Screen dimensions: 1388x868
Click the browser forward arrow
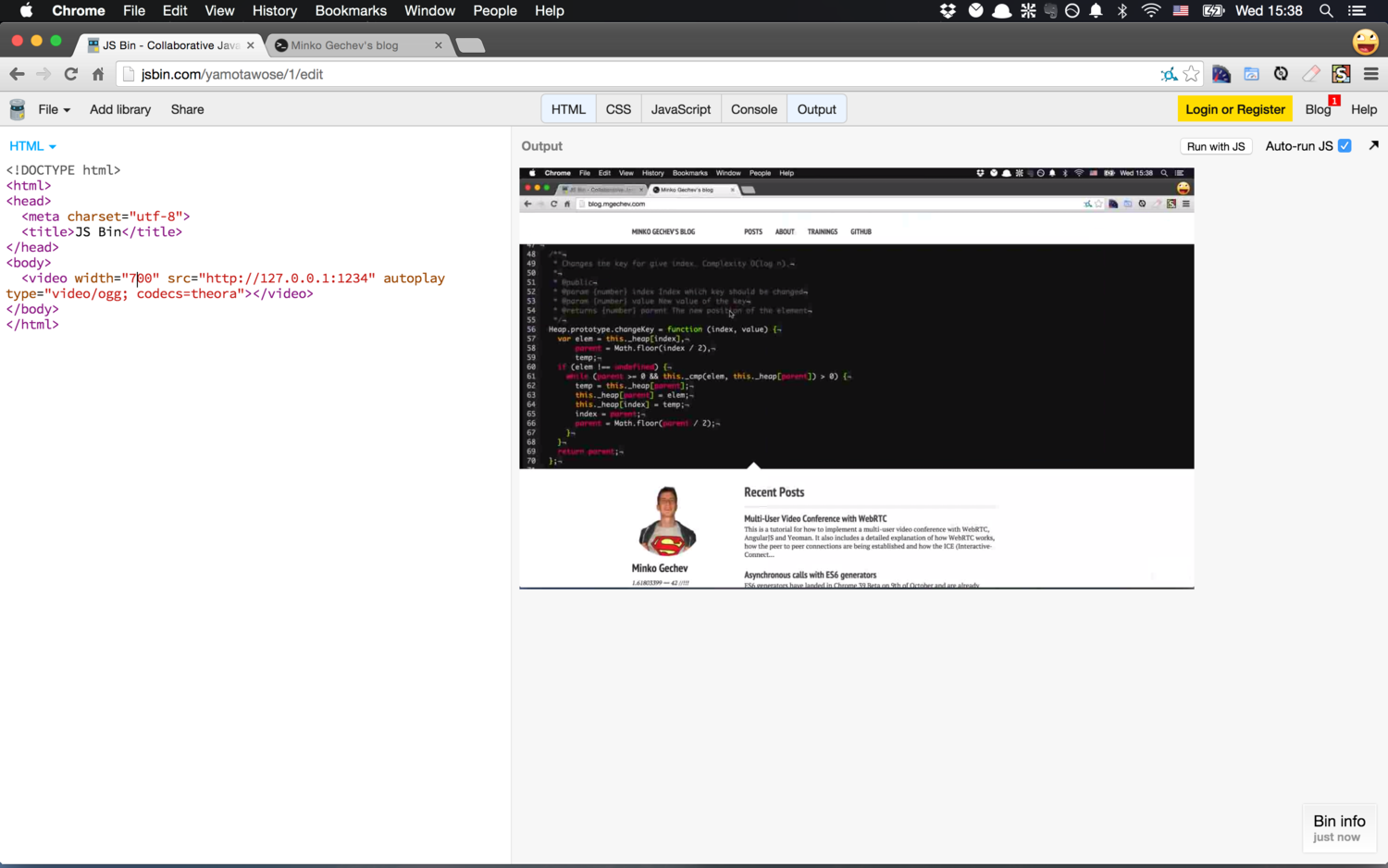(x=43, y=74)
